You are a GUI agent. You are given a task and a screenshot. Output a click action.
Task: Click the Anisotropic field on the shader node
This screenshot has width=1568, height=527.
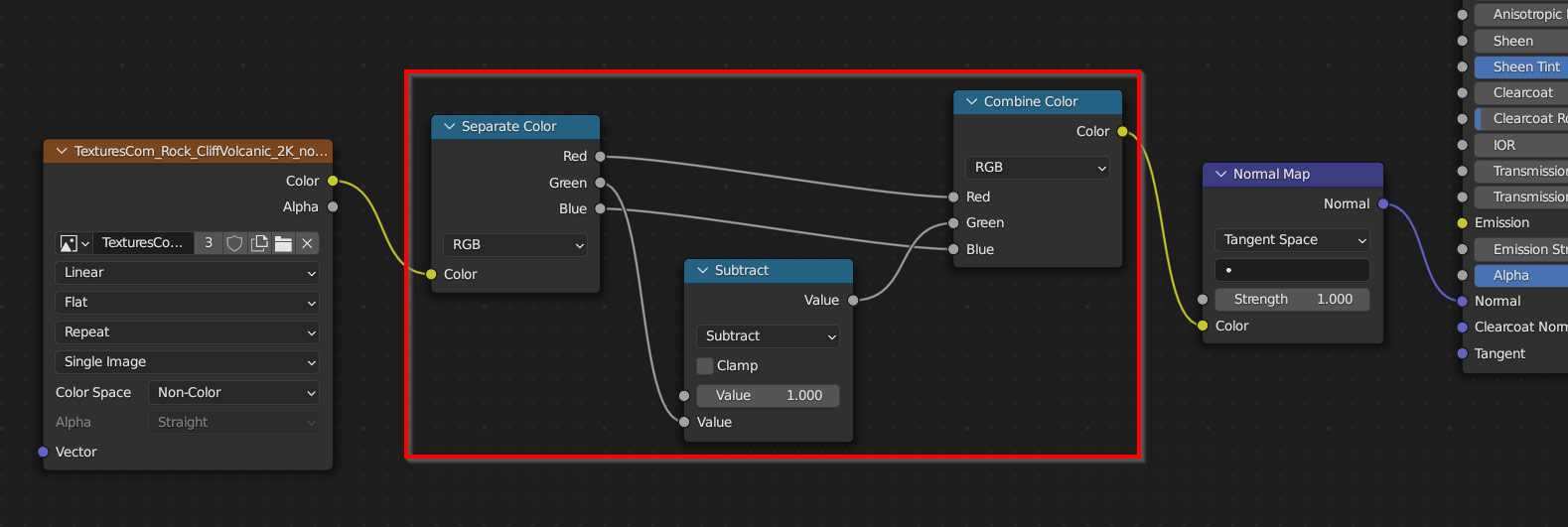pyautogui.click(x=1521, y=14)
